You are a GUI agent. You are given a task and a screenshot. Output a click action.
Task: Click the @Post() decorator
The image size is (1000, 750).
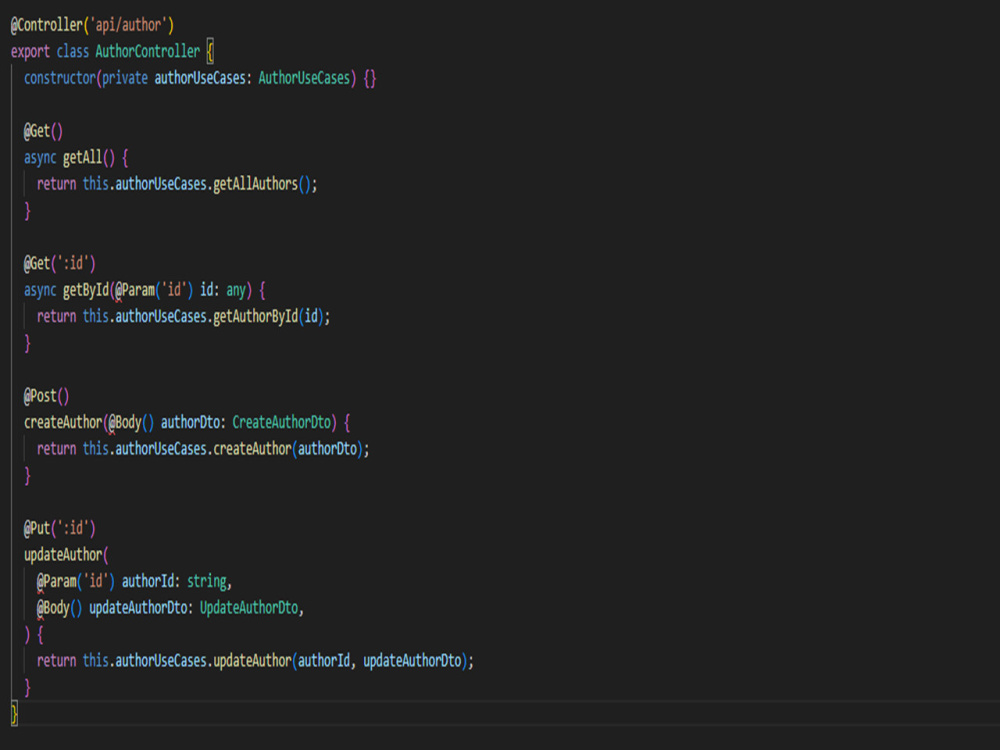point(46,395)
